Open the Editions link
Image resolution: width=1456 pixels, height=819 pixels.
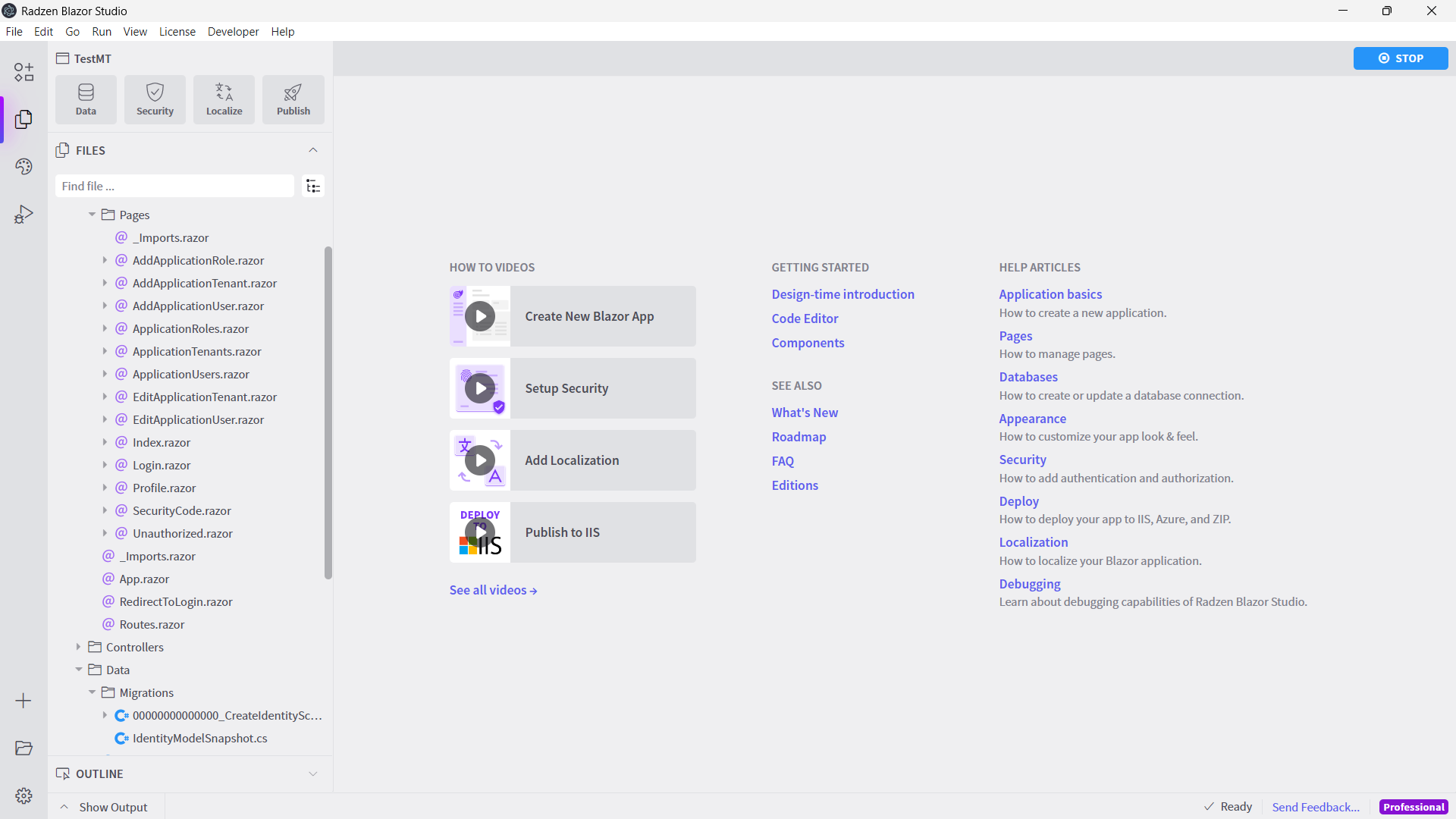795,485
